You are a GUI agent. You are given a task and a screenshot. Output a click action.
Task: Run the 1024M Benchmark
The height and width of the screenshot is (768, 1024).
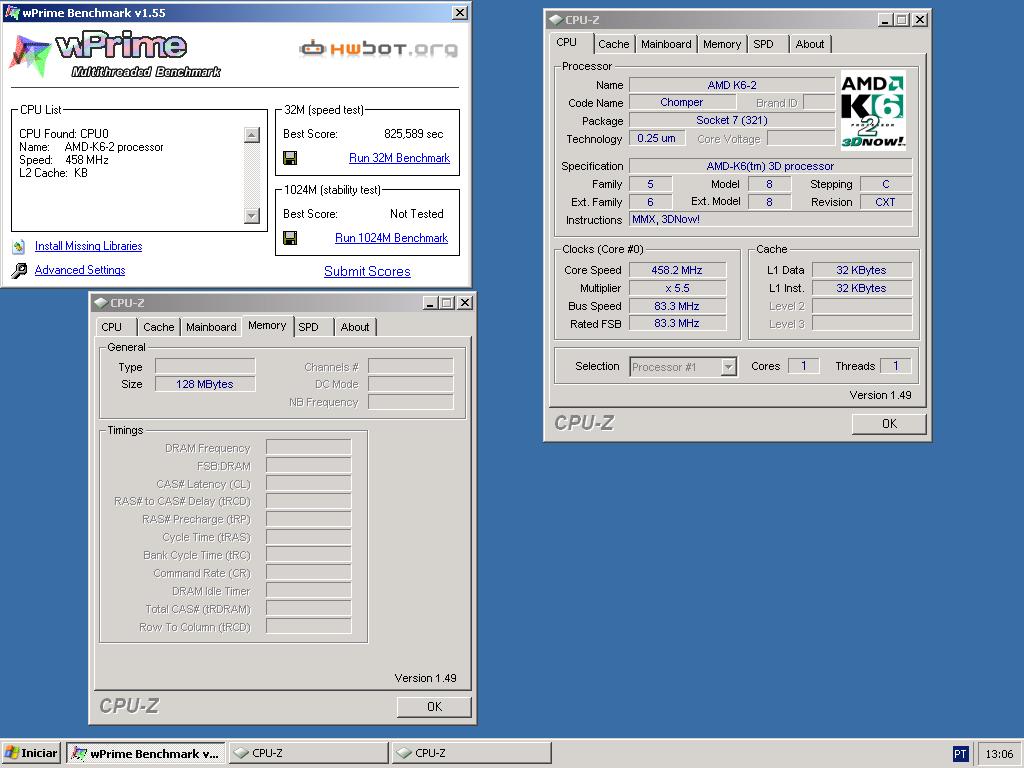391,238
